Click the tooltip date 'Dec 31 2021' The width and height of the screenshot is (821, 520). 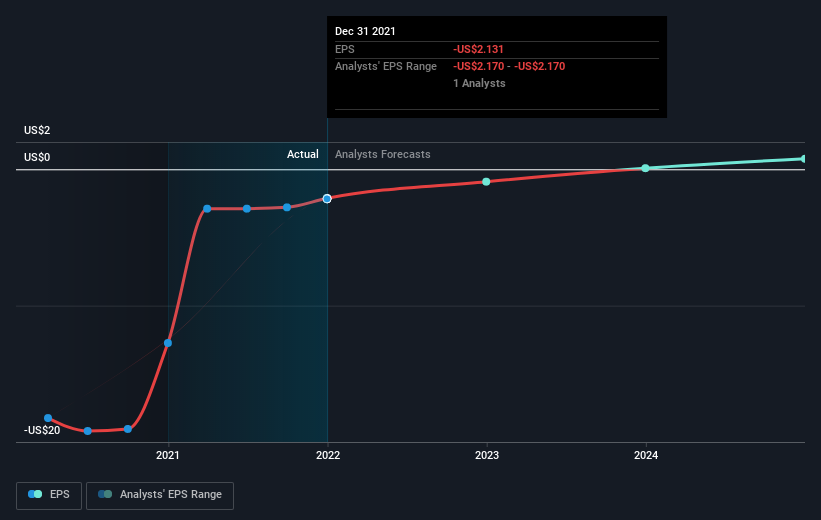(x=365, y=31)
